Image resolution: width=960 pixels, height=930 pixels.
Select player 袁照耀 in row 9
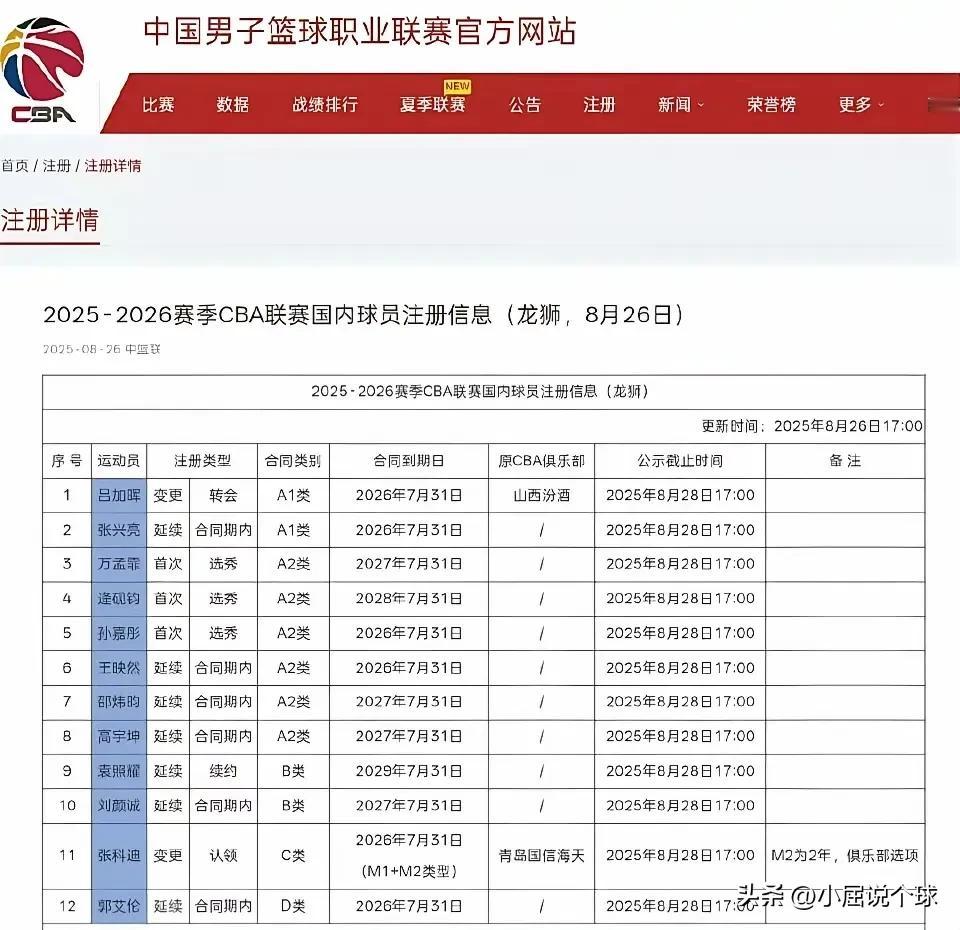point(119,771)
